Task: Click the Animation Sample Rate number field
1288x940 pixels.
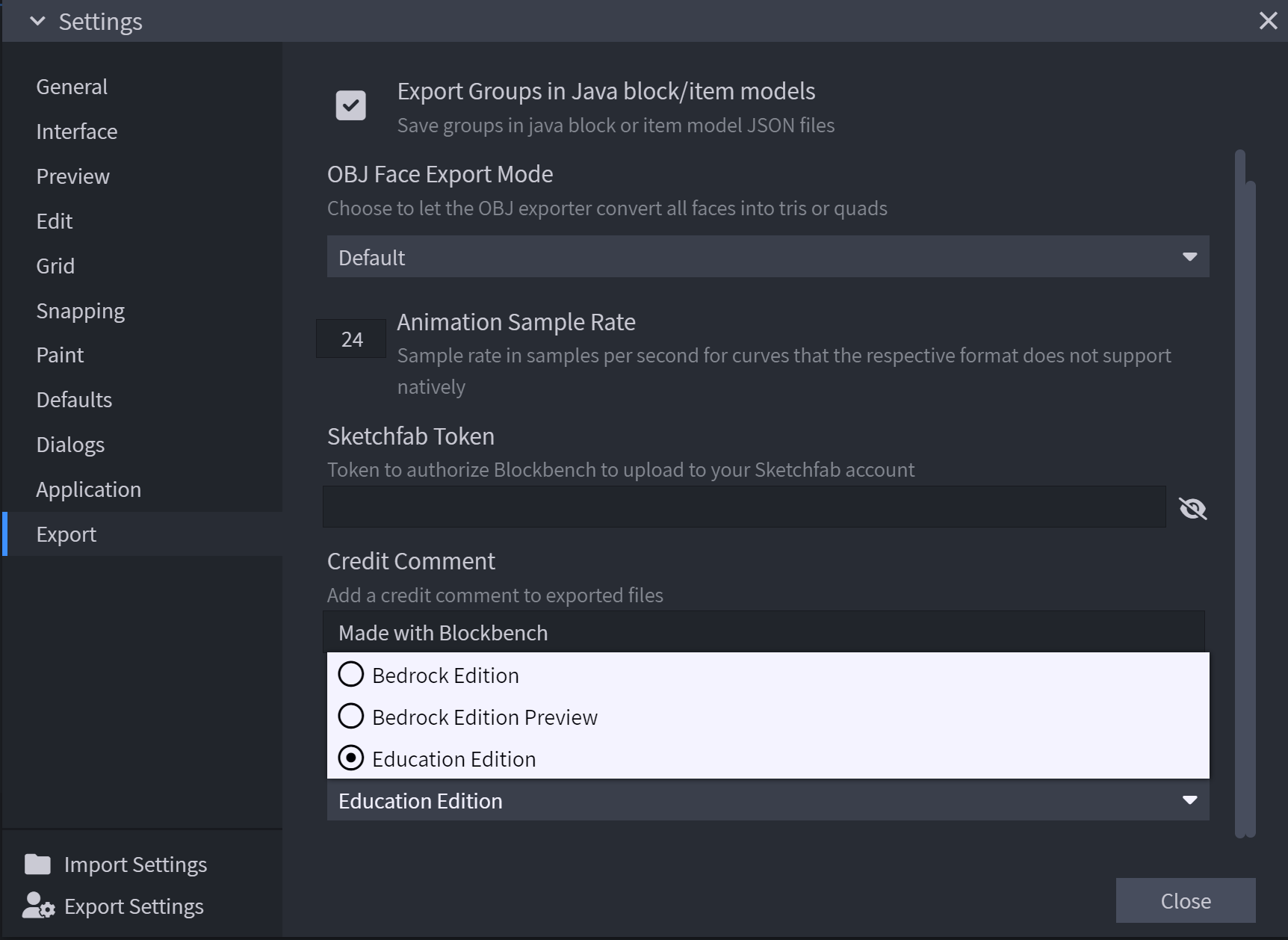Action: (351, 339)
